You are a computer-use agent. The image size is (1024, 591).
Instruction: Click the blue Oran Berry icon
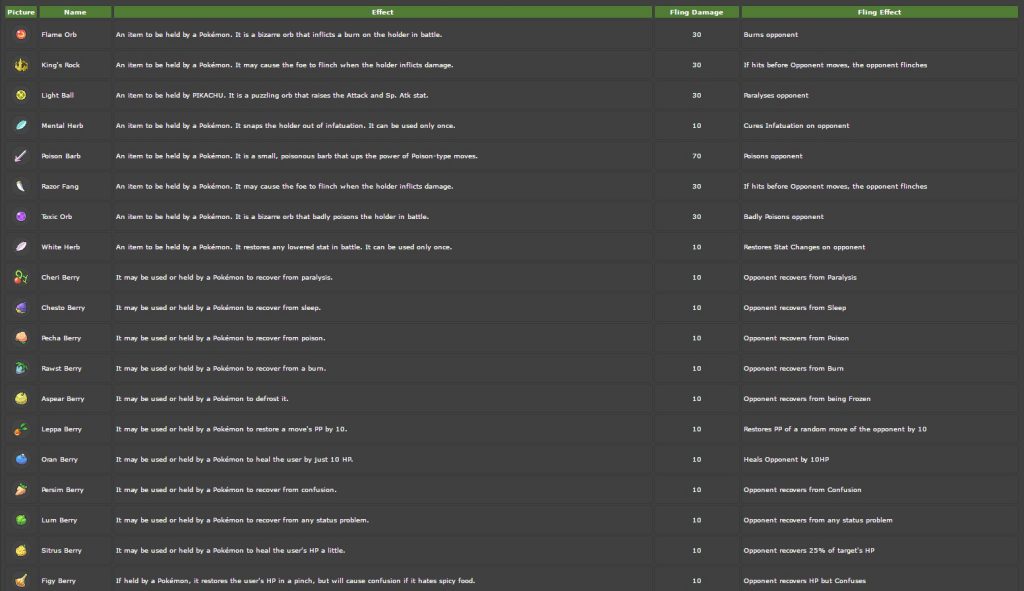21,459
